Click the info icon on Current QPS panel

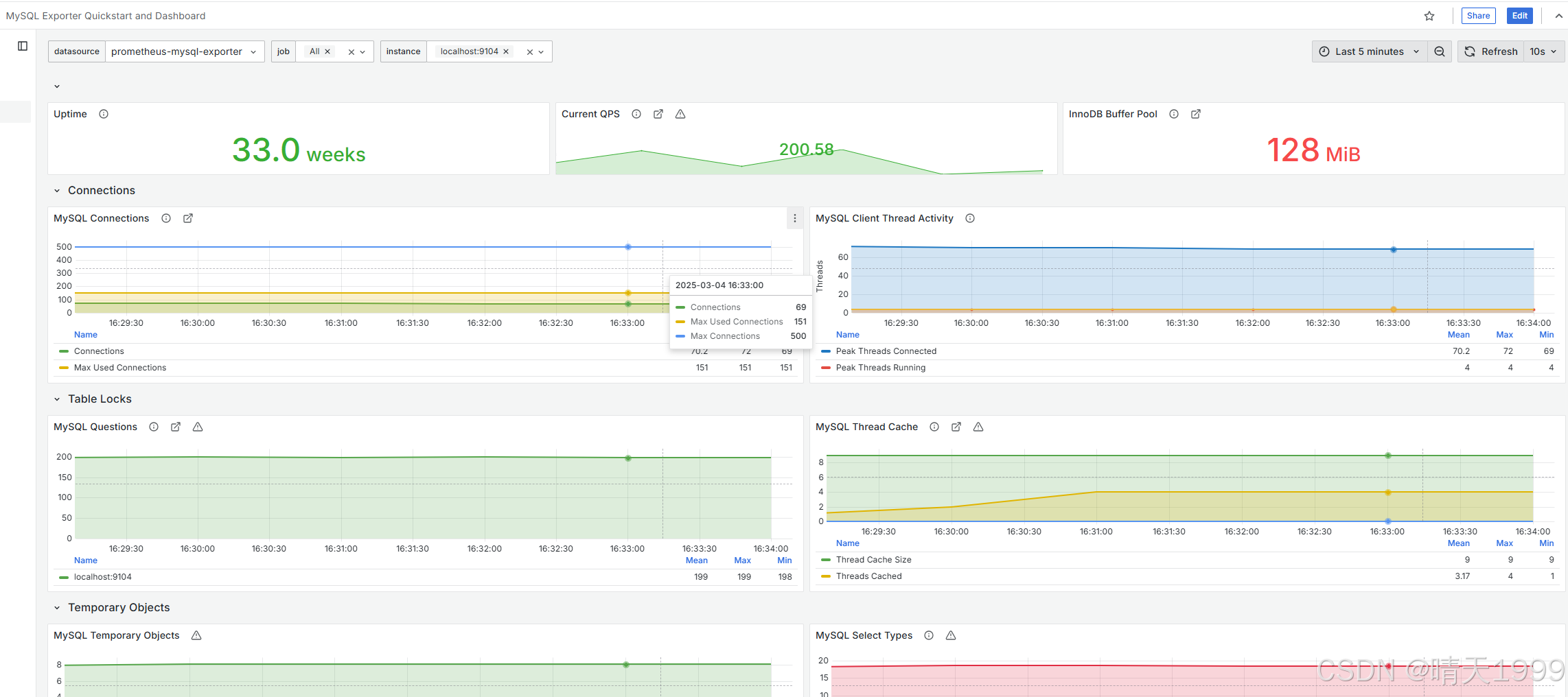click(636, 114)
